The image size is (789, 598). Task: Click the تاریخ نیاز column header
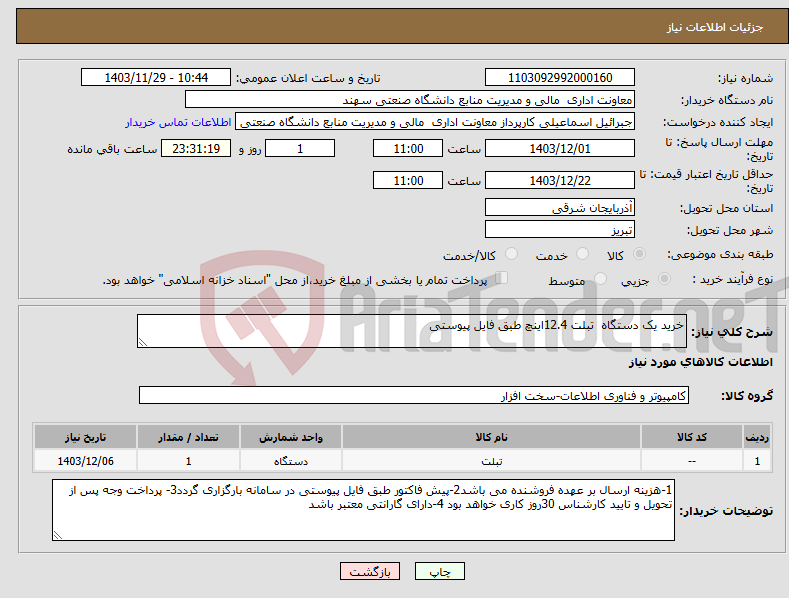pyautogui.click(x=86, y=437)
